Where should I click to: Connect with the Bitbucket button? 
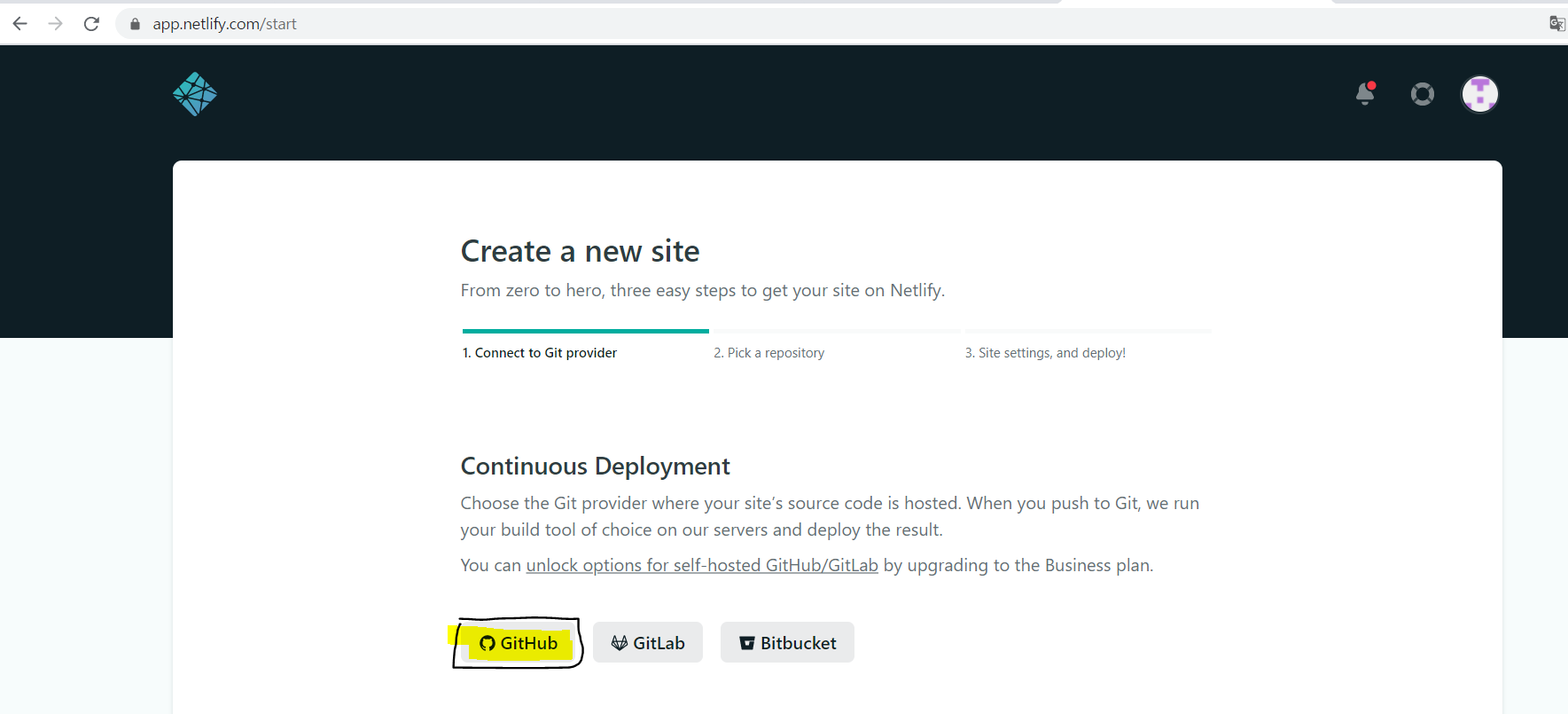[x=787, y=642]
